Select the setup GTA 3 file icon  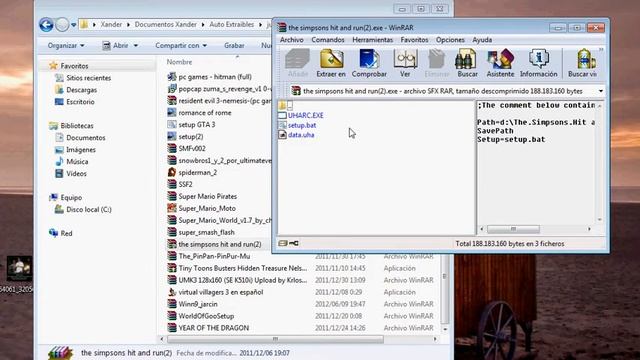(172, 124)
